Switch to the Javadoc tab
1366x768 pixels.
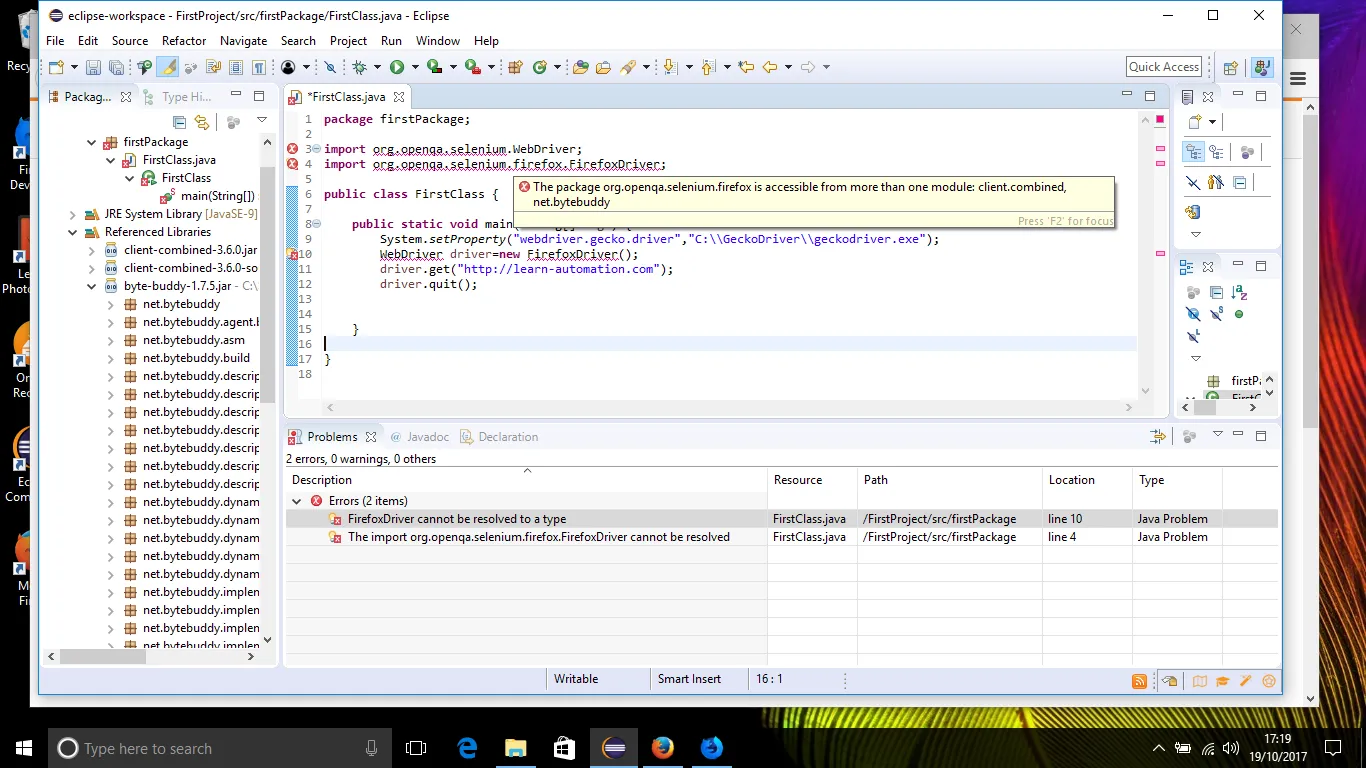[x=427, y=437]
